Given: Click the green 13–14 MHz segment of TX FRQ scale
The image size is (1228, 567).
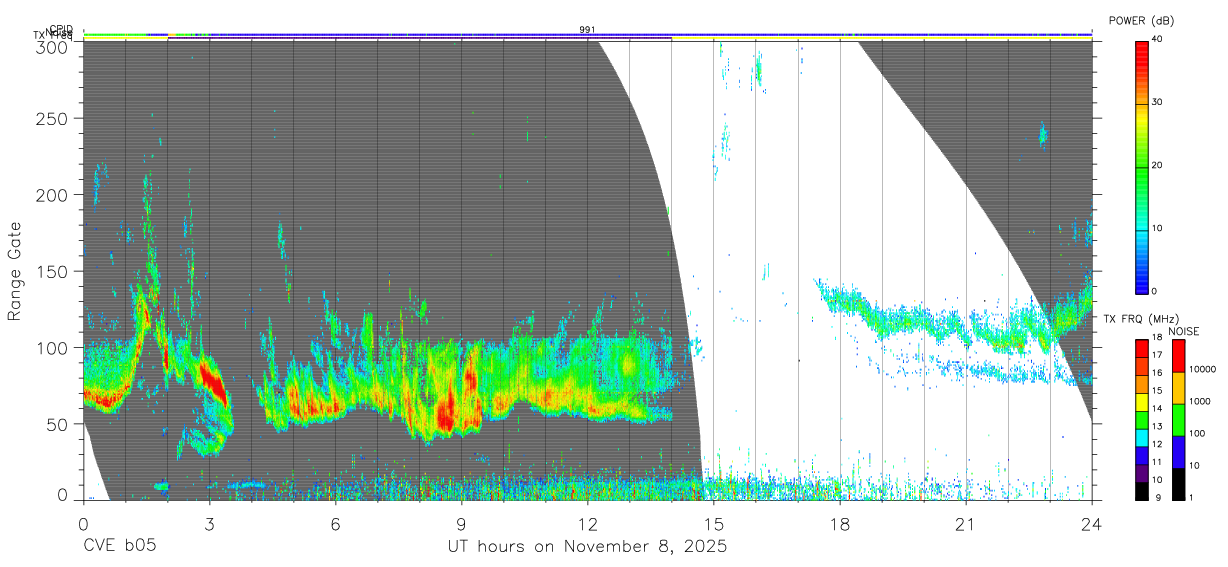Looking at the screenshot, I should click(x=1142, y=419).
